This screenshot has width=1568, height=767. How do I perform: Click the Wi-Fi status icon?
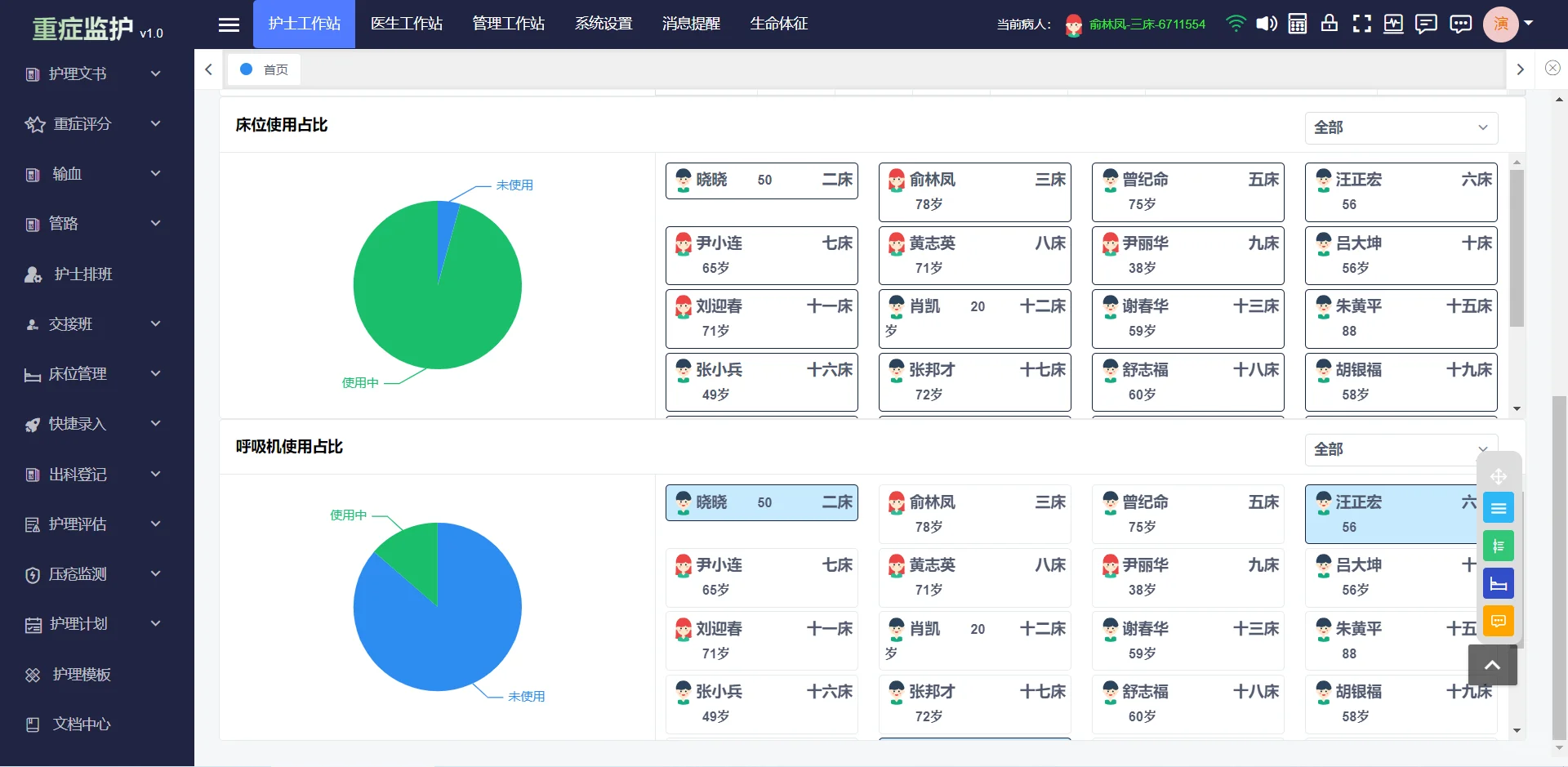tap(1236, 24)
